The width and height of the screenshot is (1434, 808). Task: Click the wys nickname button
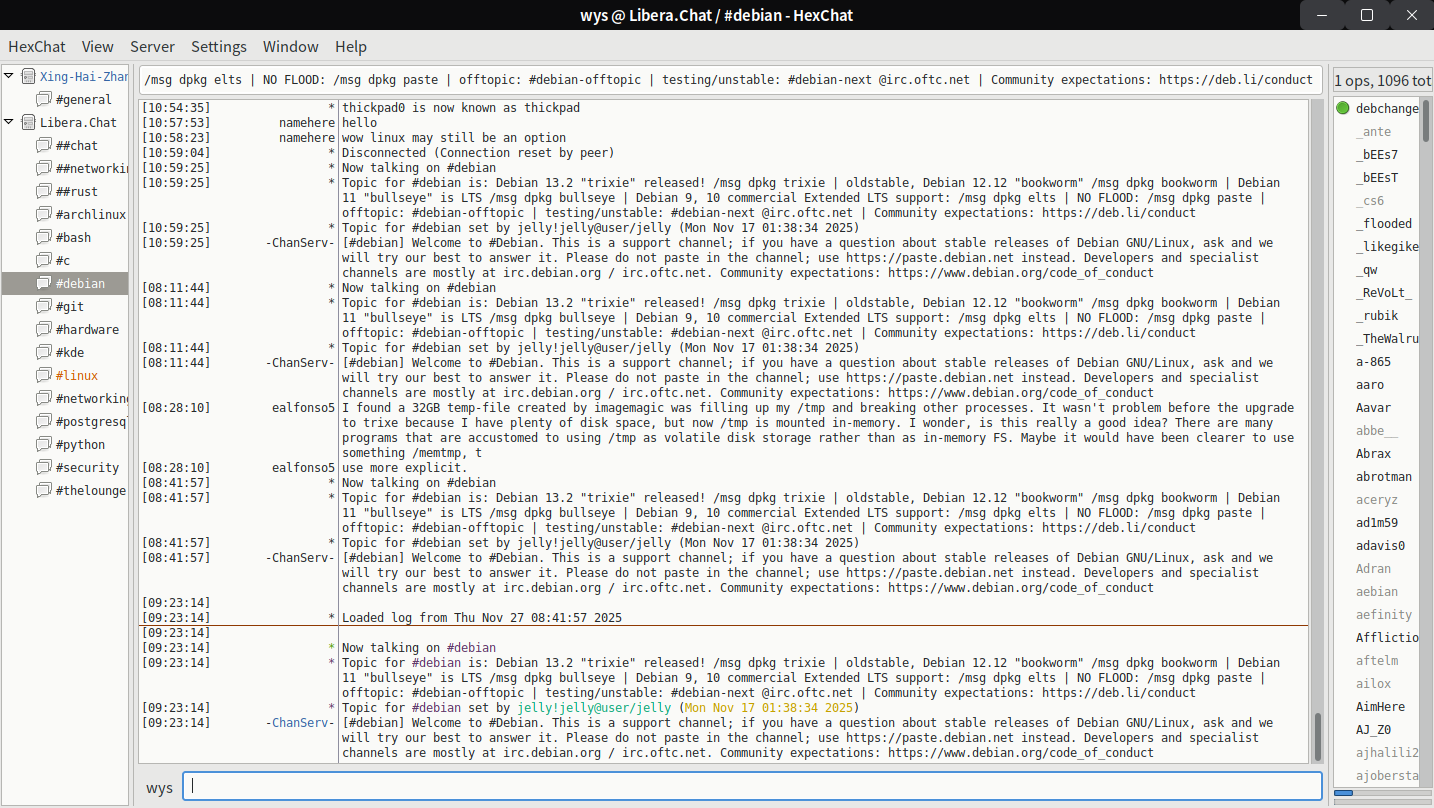(159, 787)
